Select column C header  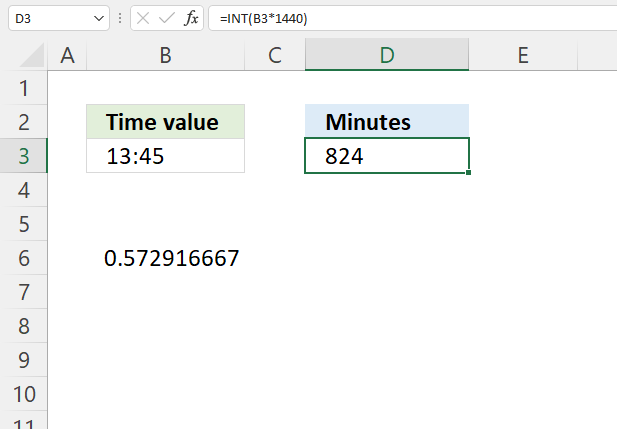275,55
